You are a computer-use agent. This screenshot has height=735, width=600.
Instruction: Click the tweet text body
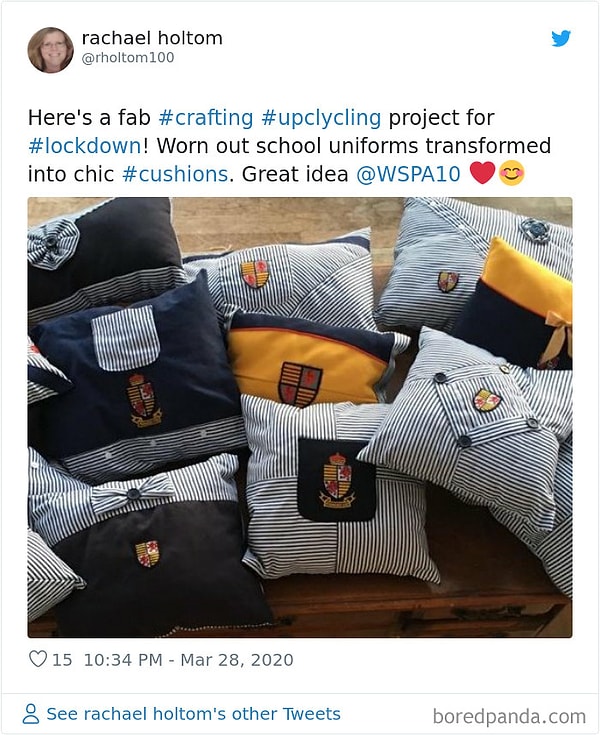pyautogui.click(x=289, y=146)
